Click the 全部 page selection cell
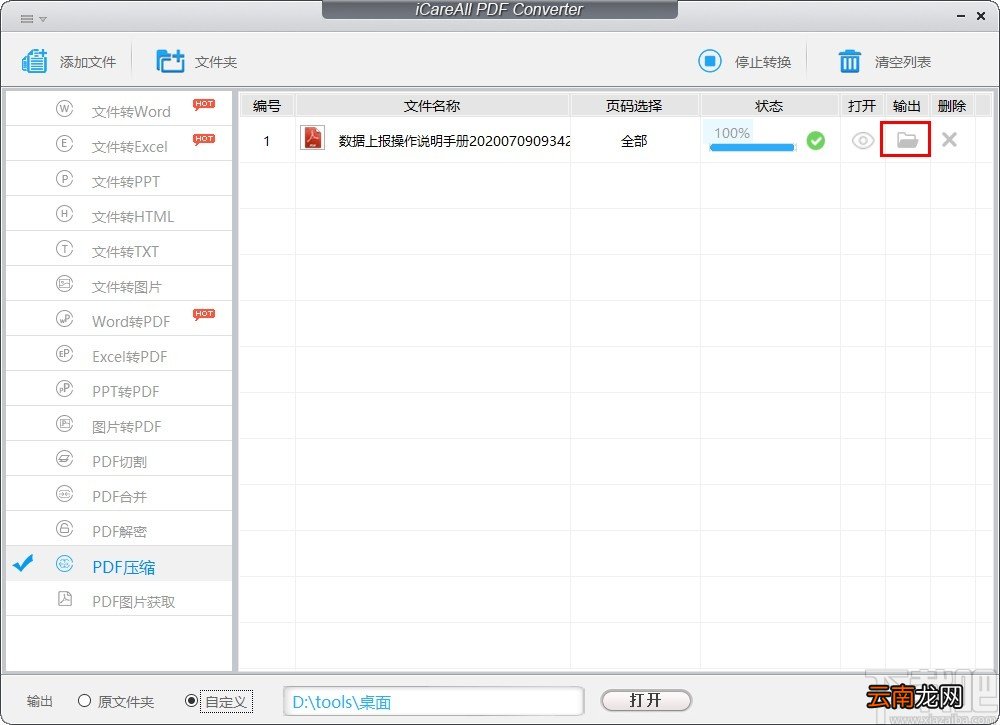Viewport: 1000px width, 725px height. [x=634, y=141]
